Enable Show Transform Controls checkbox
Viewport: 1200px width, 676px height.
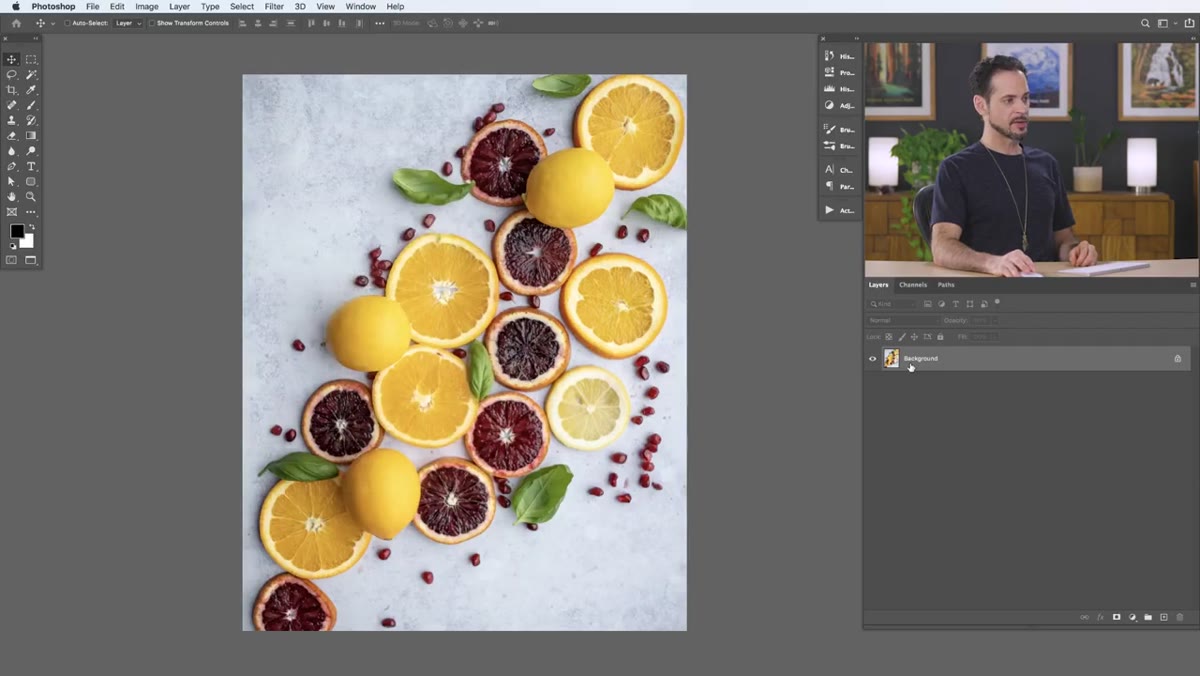tap(152, 23)
